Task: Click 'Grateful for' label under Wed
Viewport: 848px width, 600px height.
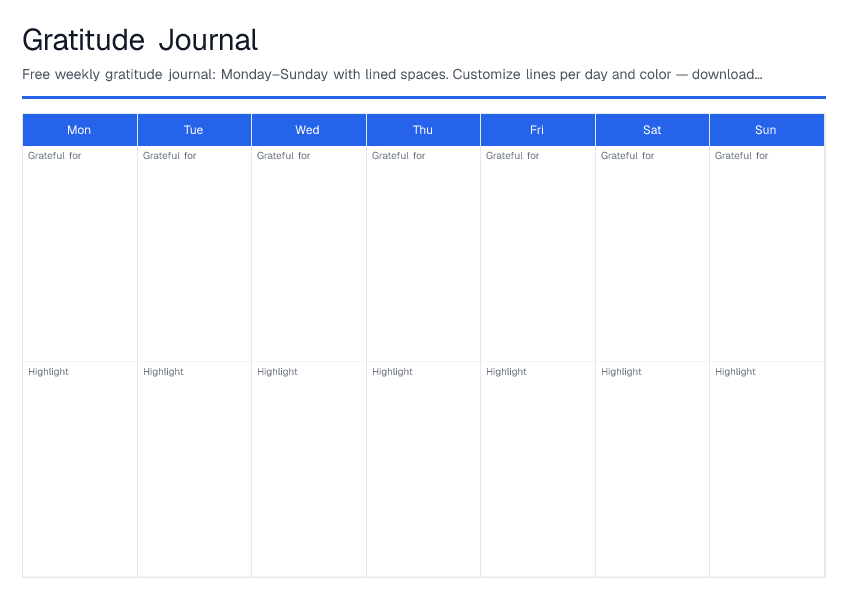Action: tap(283, 156)
